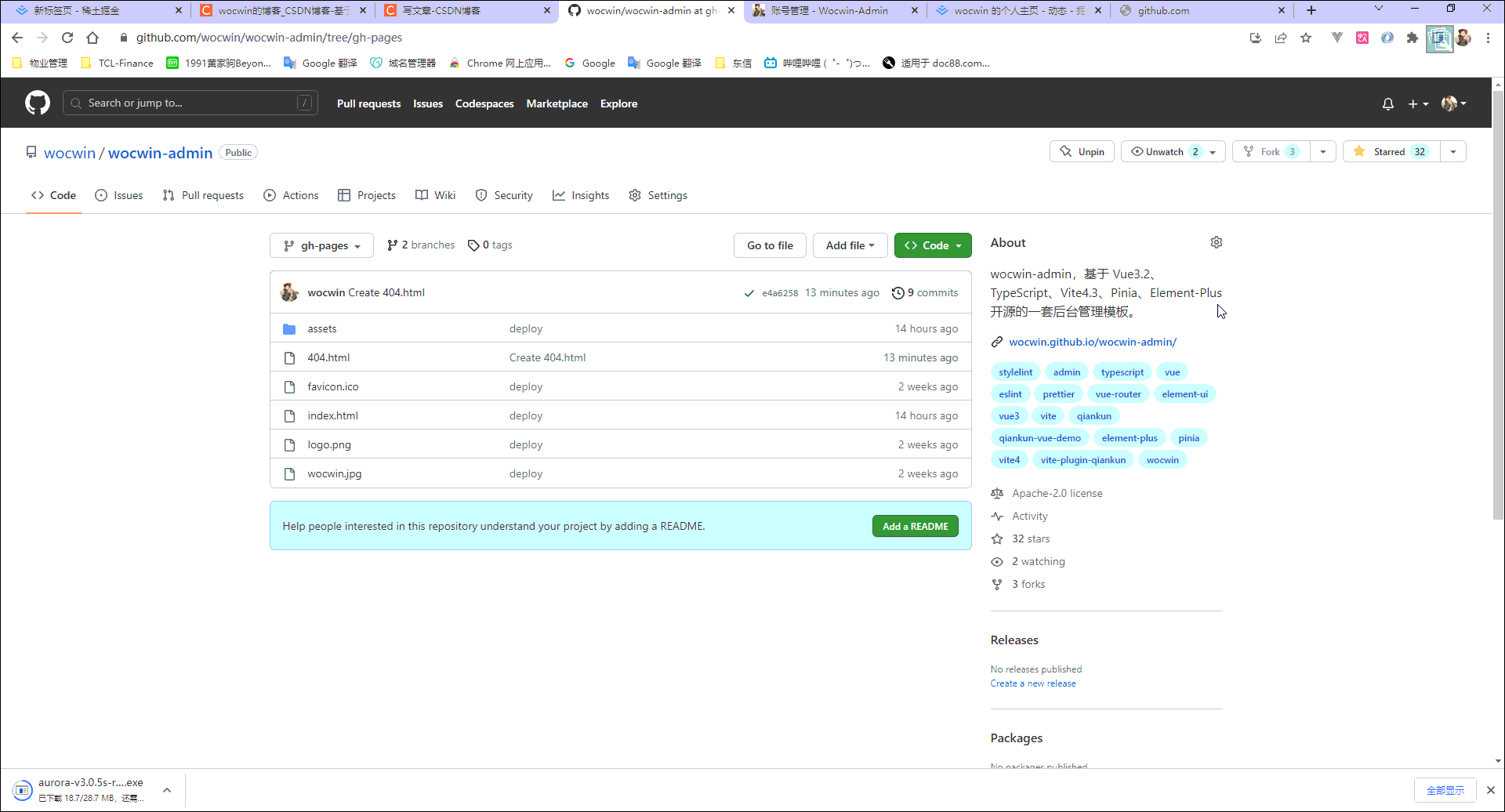Image resolution: width=1505 pixels, height=812 pixels.
Task: Open the Actions tab
Action: coord(291,195)
